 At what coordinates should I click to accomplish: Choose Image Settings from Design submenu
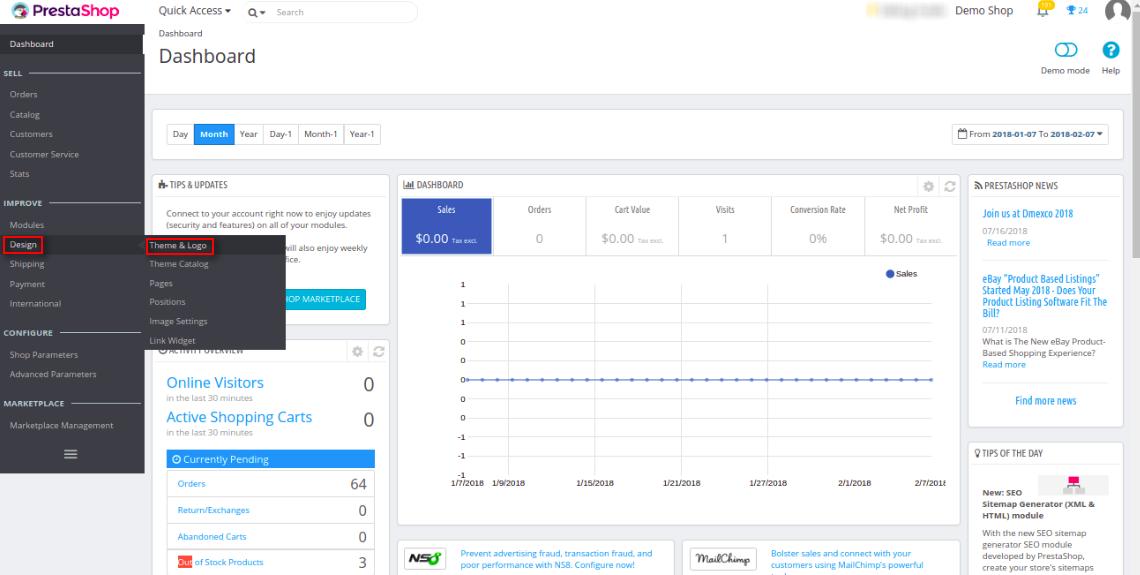(178, 321)
